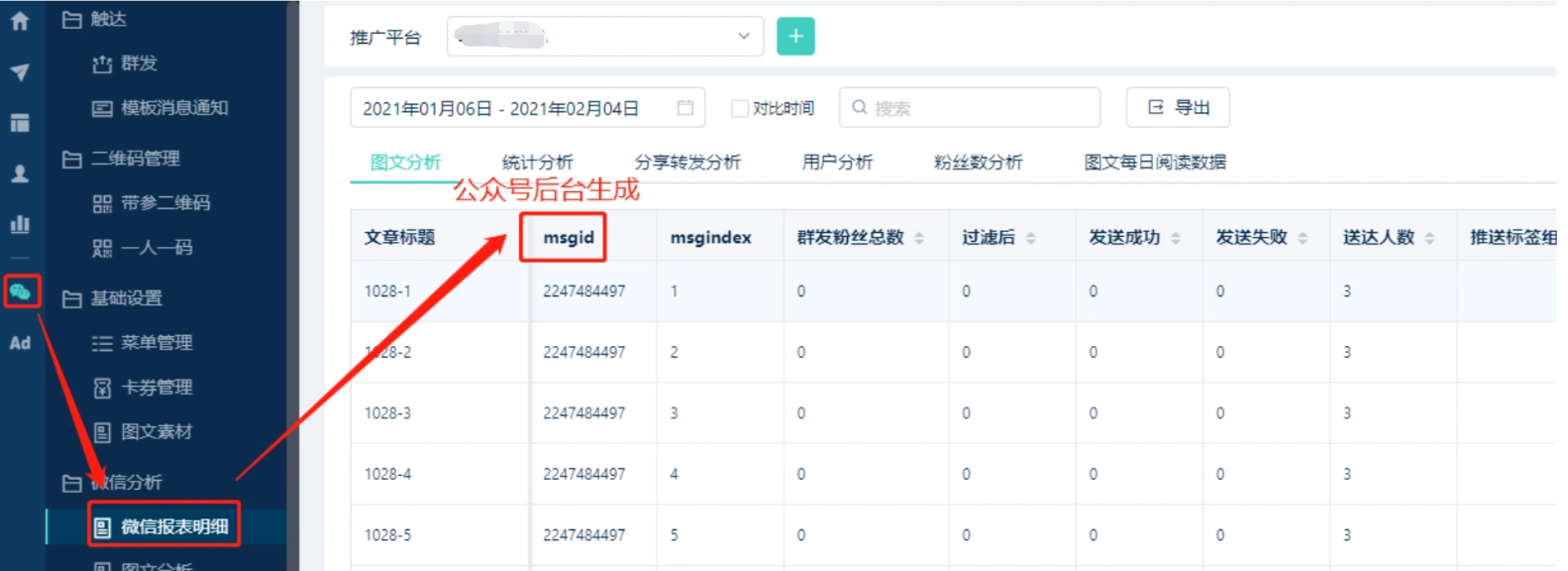1568x571 pixels.
Task: Sort by 送达人数 column arrows
Action: (x=1429, y=238)
